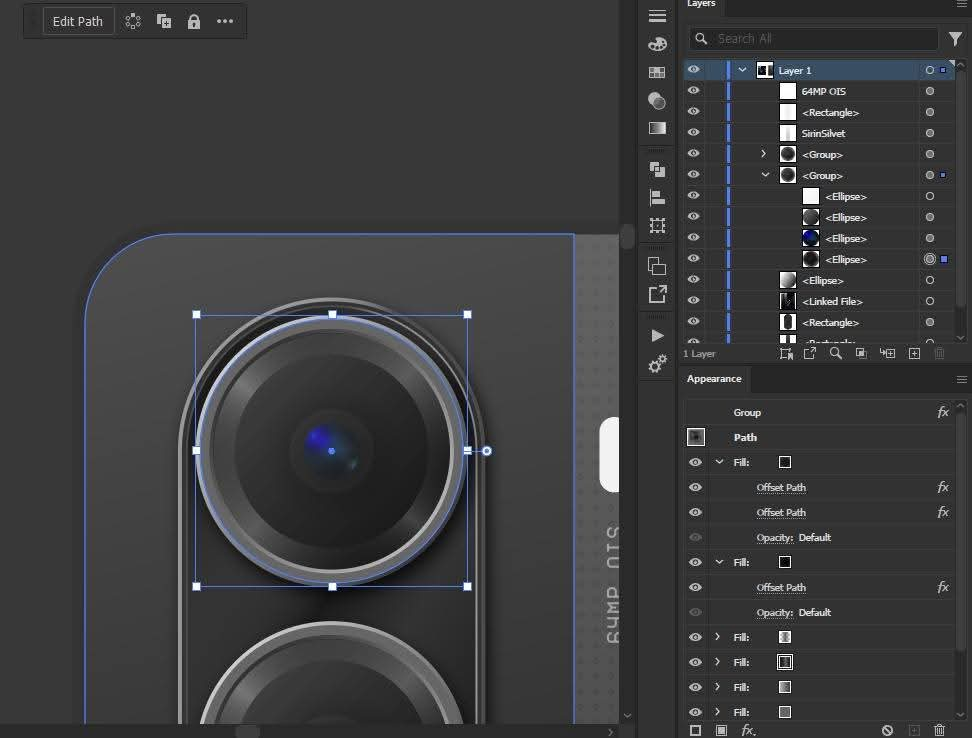Open the More options ellipsis menu
The width and height of the screenshot is (972, 738).
click(225, 21)
